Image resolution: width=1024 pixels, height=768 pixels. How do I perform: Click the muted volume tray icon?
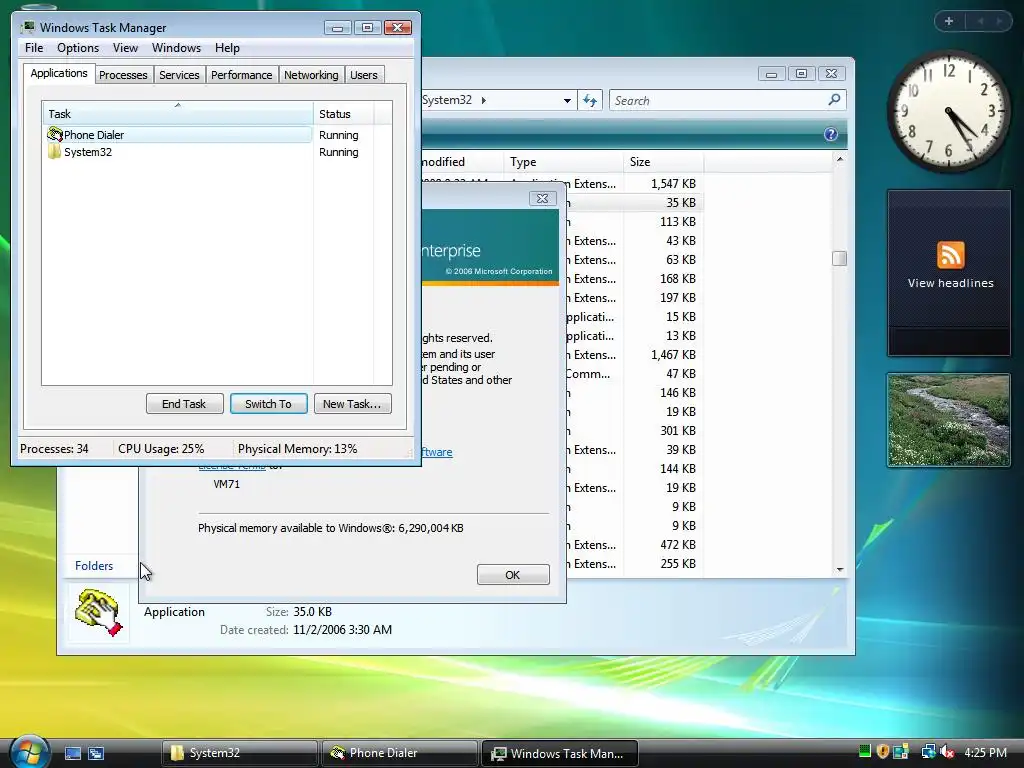pyautogui.click(x=948, y=752)
